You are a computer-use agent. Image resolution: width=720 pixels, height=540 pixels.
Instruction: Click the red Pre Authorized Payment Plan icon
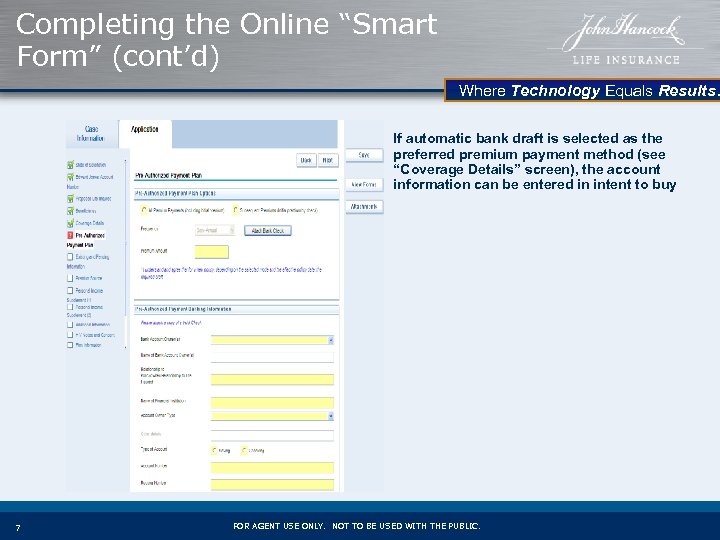(x=70, y=235)
